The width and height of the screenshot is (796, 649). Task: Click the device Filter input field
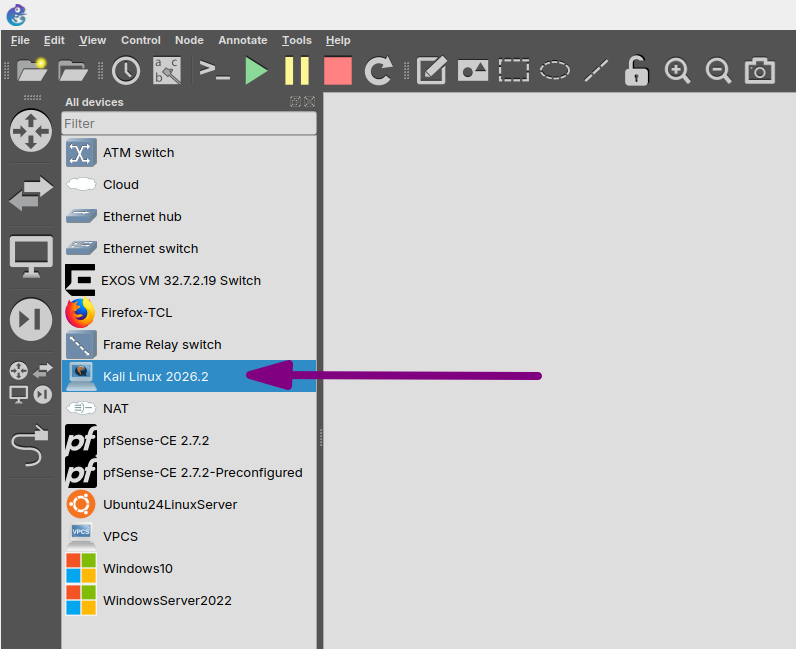pos(189,123)
